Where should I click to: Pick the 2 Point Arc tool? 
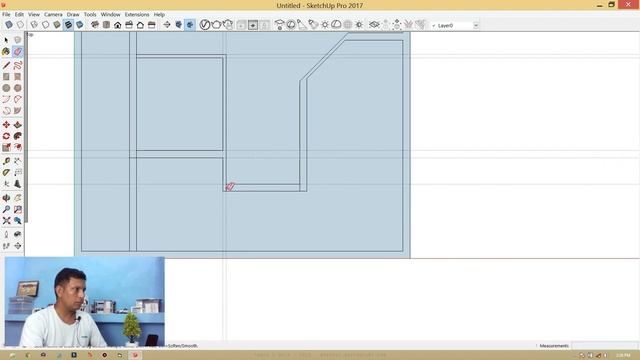click(18, 99)
